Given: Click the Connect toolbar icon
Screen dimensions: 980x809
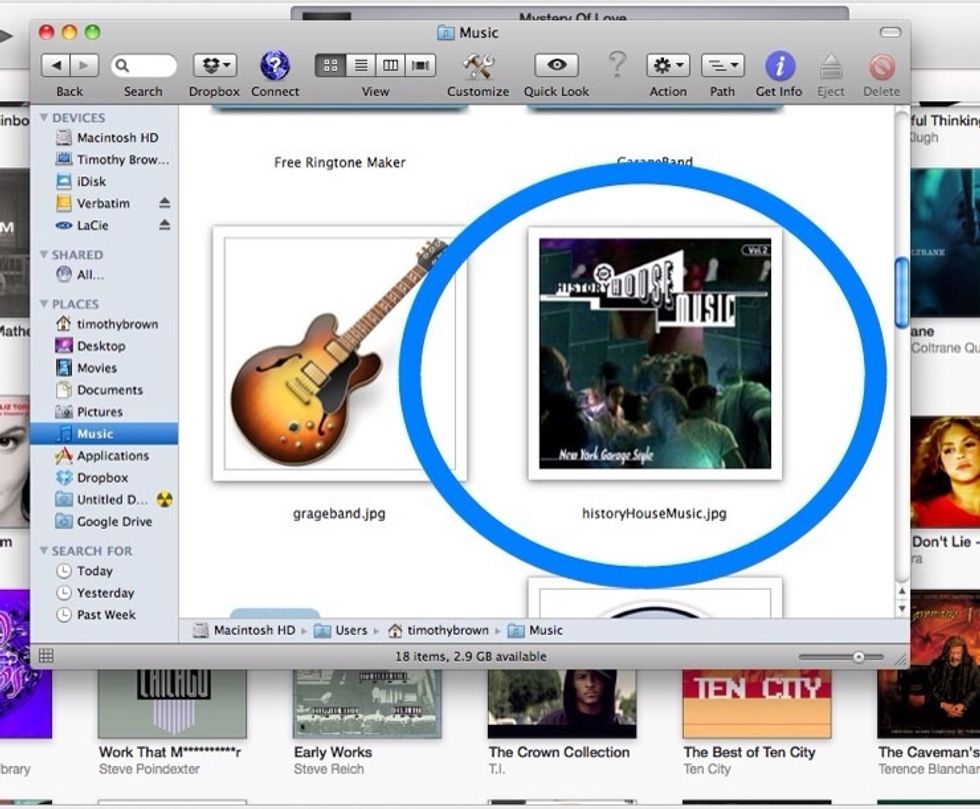Looking at the screenshot, I should (x=273, y=65).
